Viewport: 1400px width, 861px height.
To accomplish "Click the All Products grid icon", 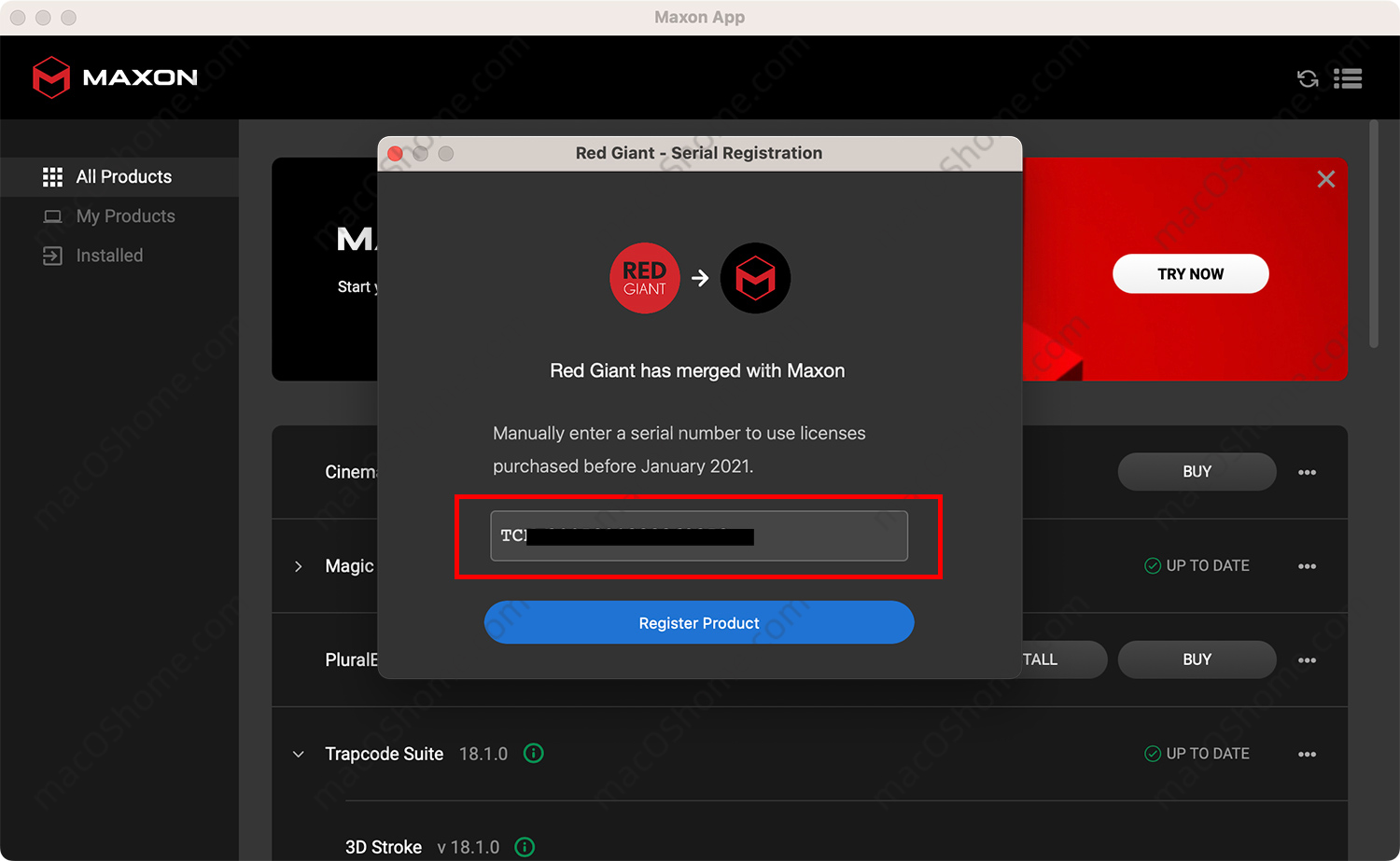I will pyautogui.click(x=54, y=176).
